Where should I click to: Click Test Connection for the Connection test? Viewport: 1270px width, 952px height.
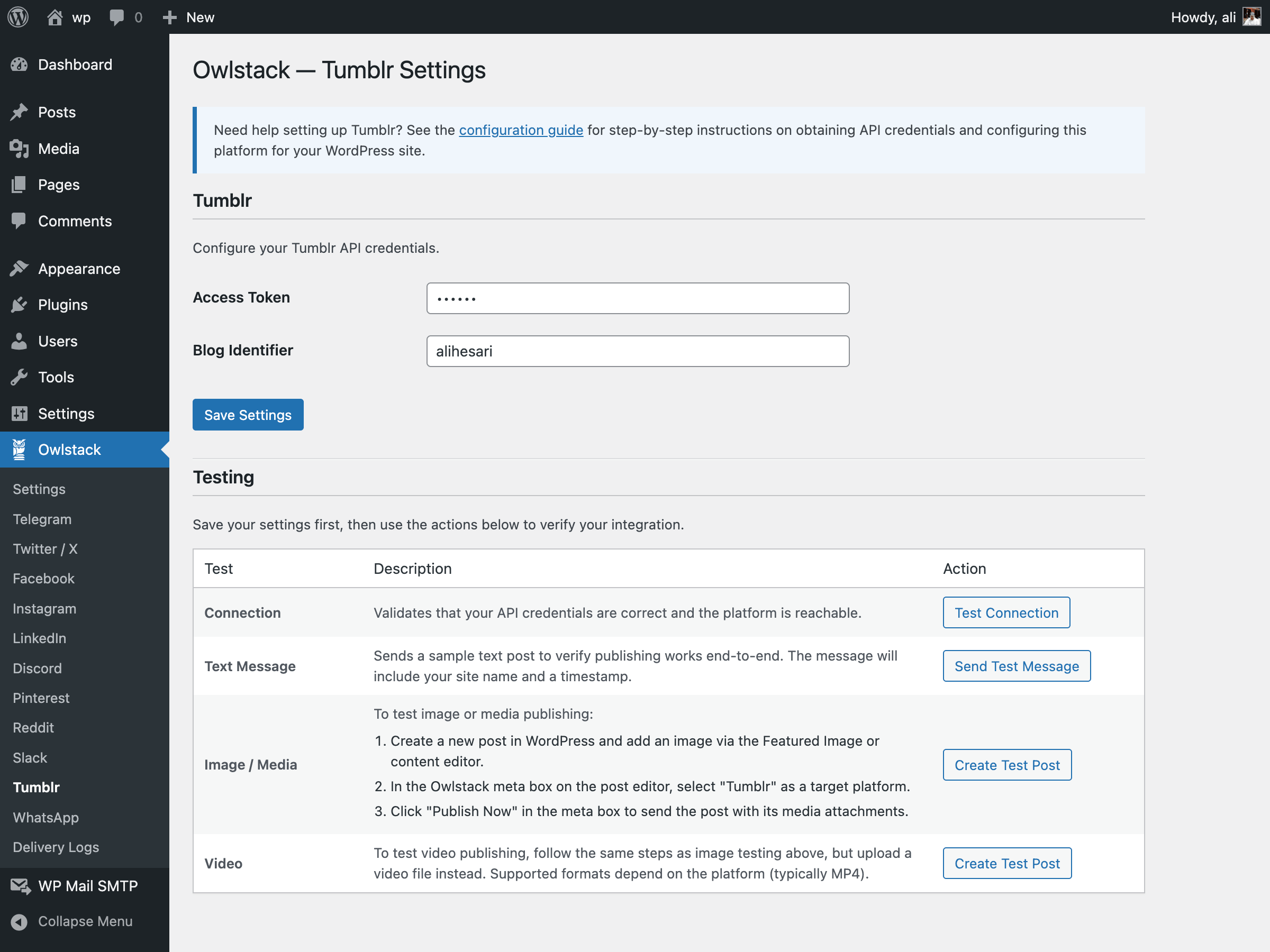coord(1006,612)
